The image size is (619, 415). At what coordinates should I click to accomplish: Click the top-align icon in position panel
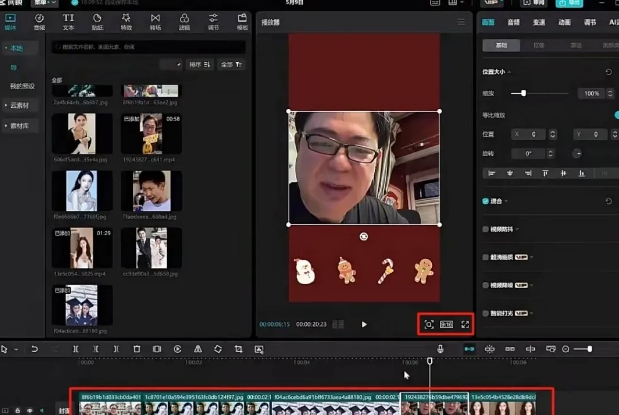point(545,173)
